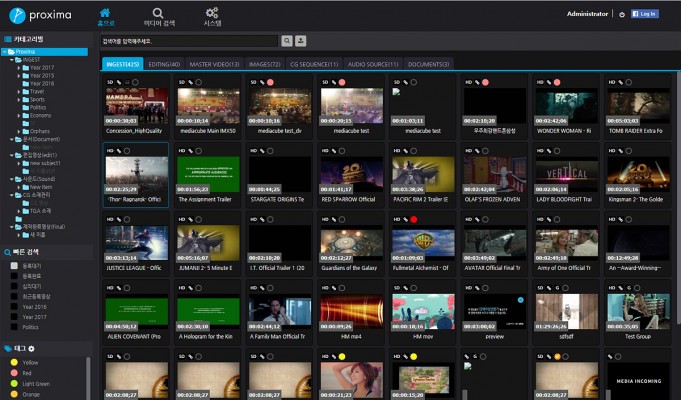Click the power logout icon near Administrator
This screenshot has height=400, width=681.
pos(622,14)
